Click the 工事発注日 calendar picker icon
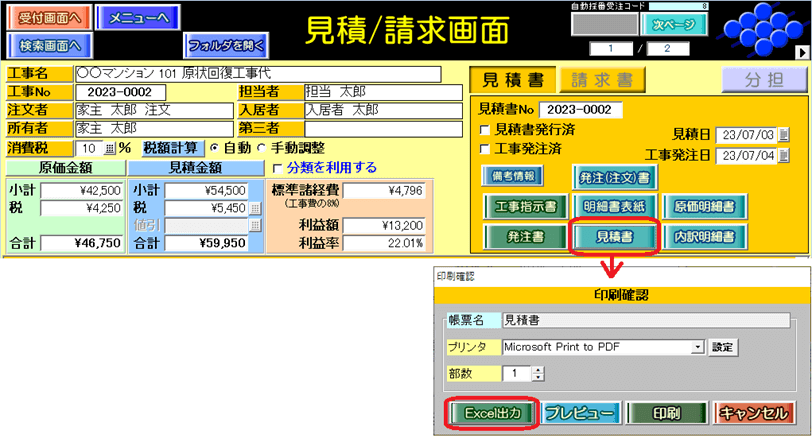The width and height of the screenshot is (812, 438). (784, 155)
